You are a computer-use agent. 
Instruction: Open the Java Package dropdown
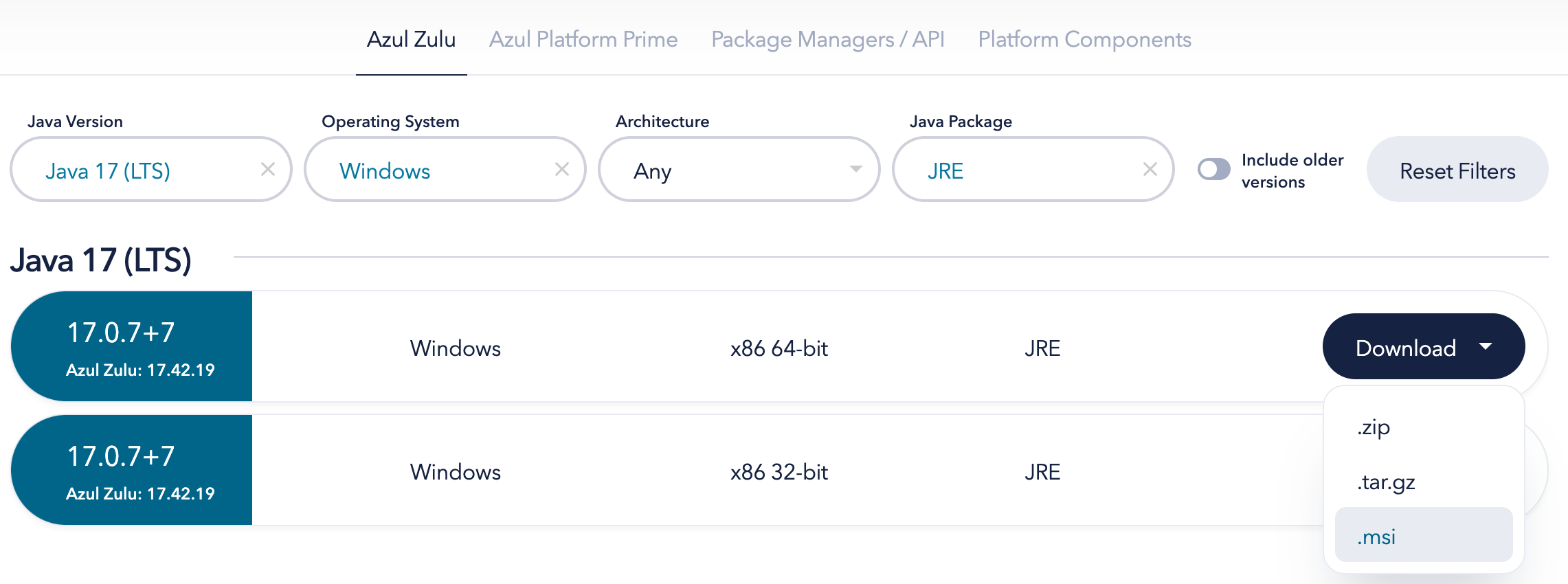pyautogui.click(x=1033, y=169)
